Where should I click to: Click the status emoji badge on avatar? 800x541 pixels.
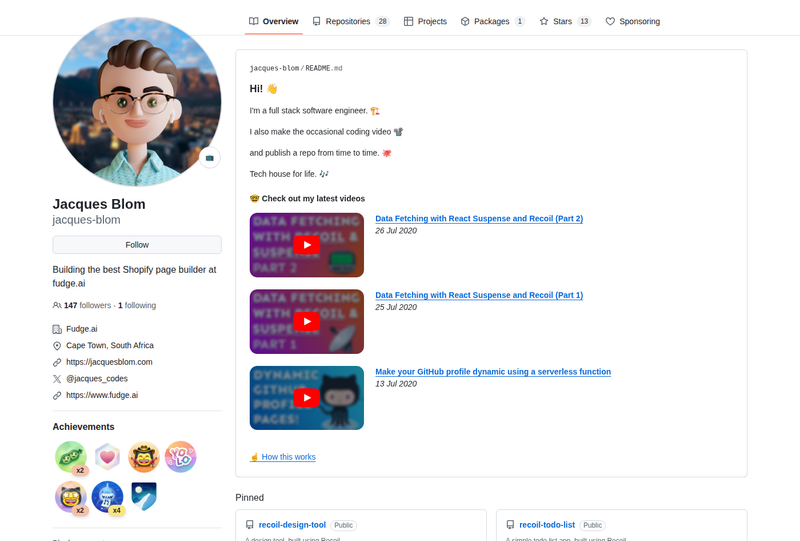click(x=210, y=158)
